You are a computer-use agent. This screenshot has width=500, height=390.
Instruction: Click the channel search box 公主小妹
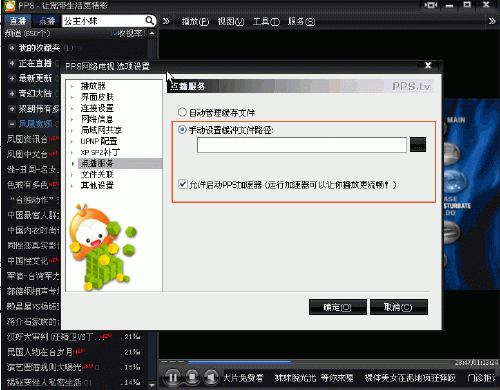(104, 21)
